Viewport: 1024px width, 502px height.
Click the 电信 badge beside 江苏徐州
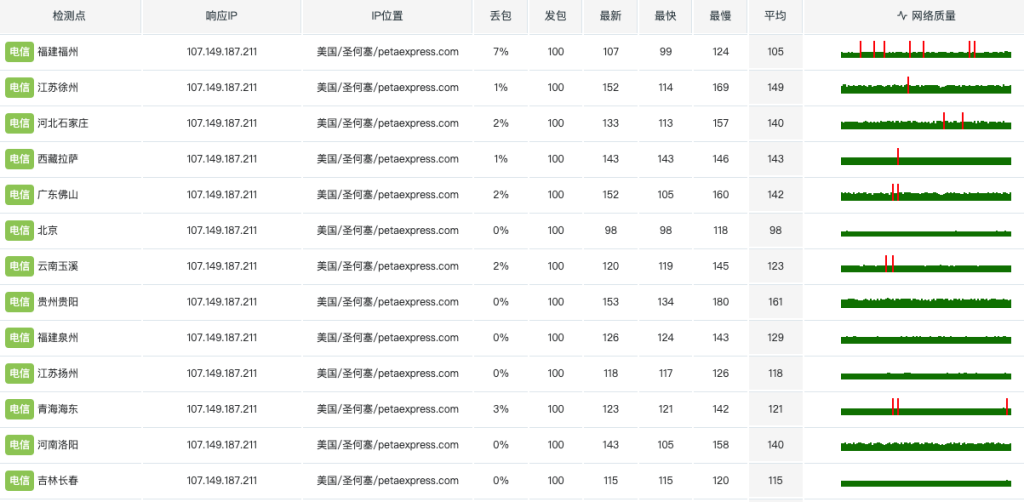pos(19,88)
